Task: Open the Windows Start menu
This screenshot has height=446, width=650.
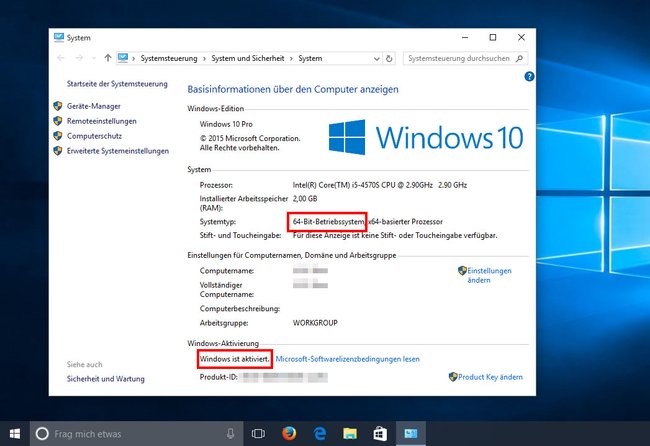Action: pyautogui.click(x=15, y=434)
